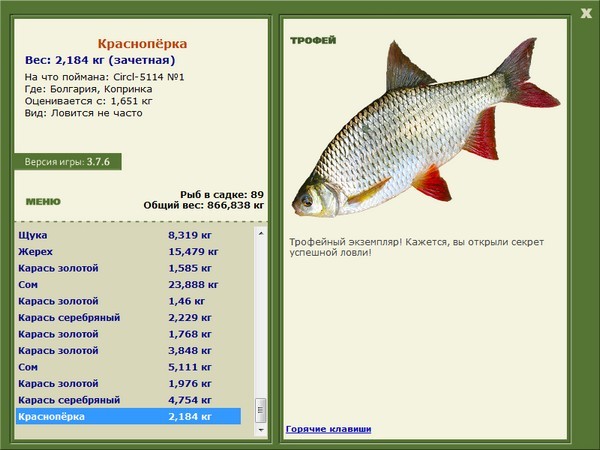
Task: Click the Краснопёрка title heading
Action: click(x=142, y=43)
